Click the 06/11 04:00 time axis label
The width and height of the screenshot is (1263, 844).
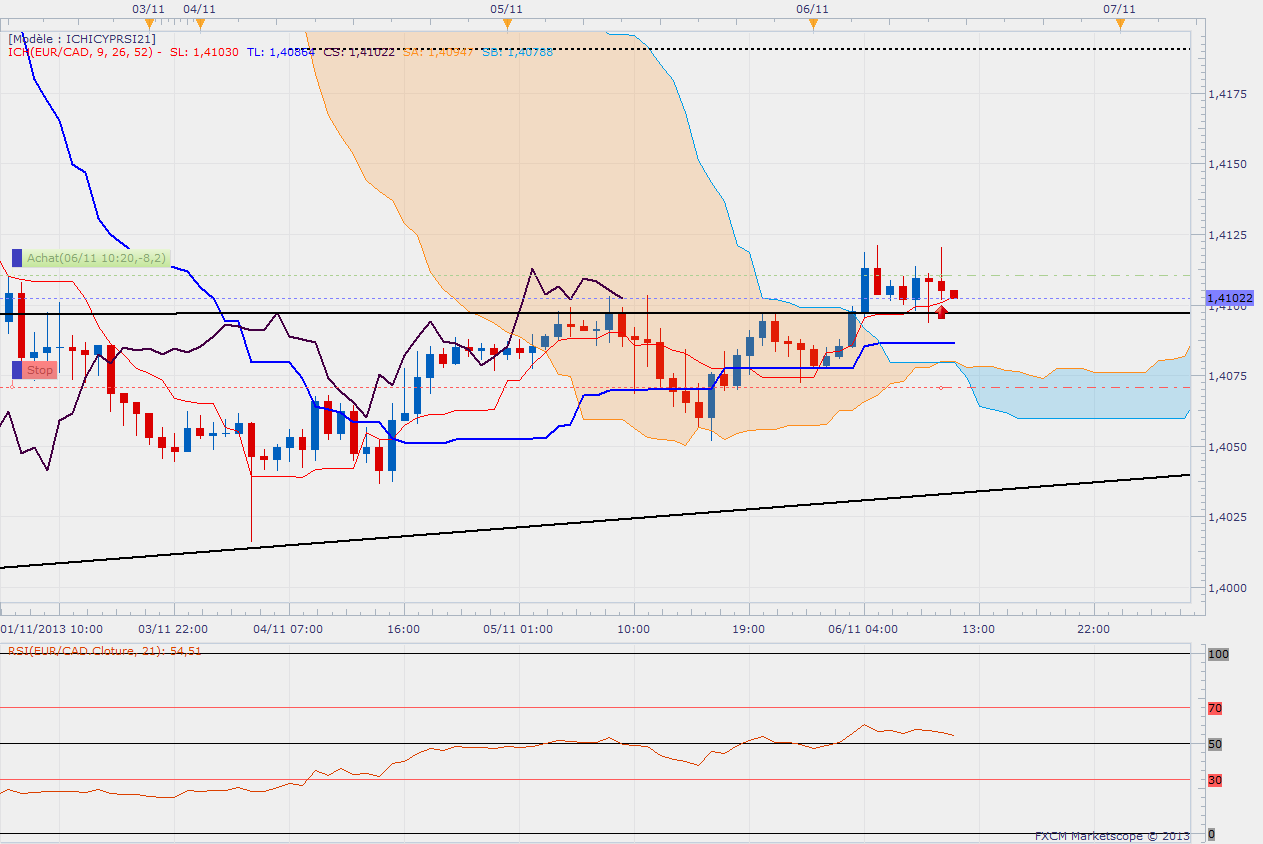point(863,629)
